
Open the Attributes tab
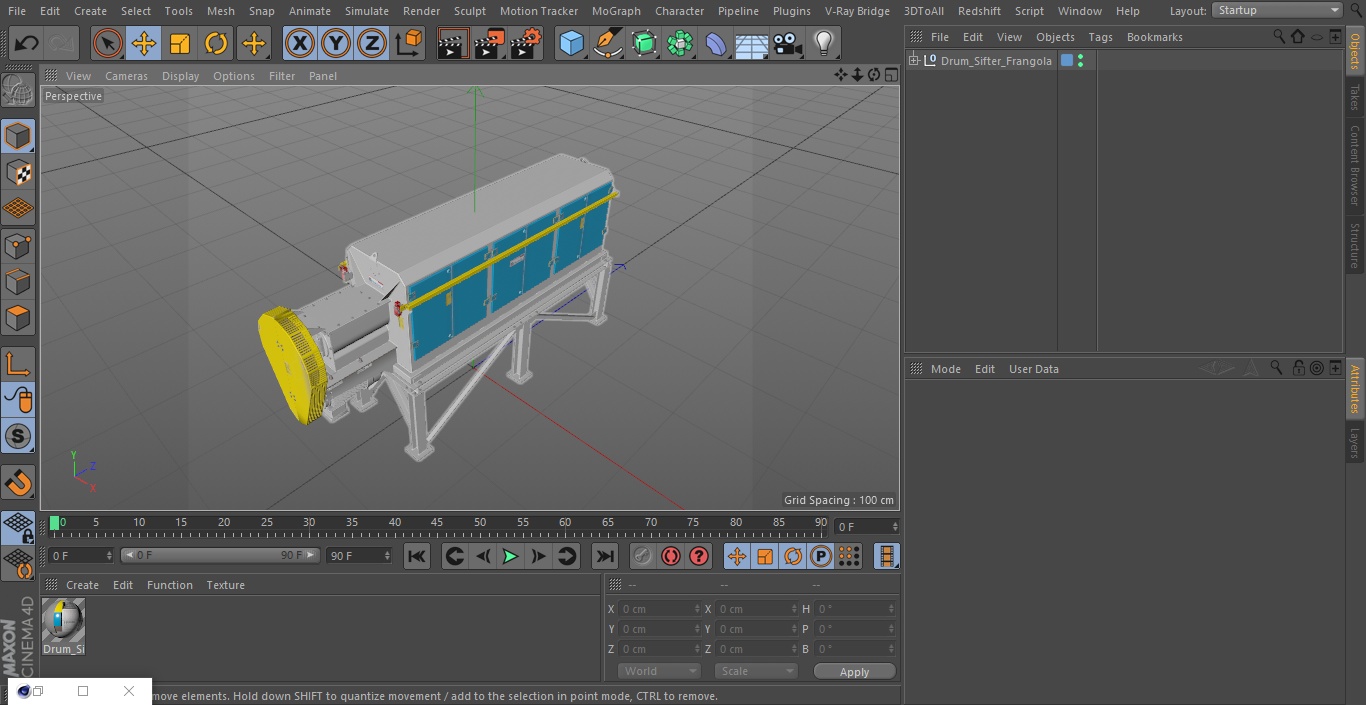coord(1355,388)
